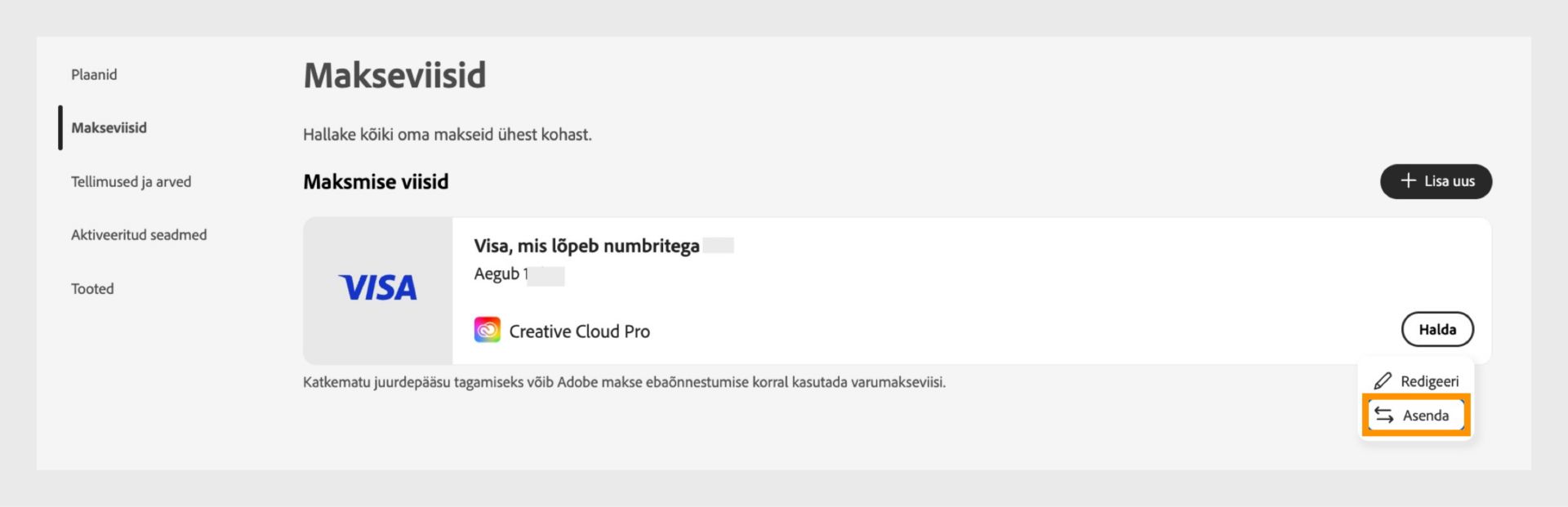
Task: Click the Visa card title text
Action: pos(586,246)
